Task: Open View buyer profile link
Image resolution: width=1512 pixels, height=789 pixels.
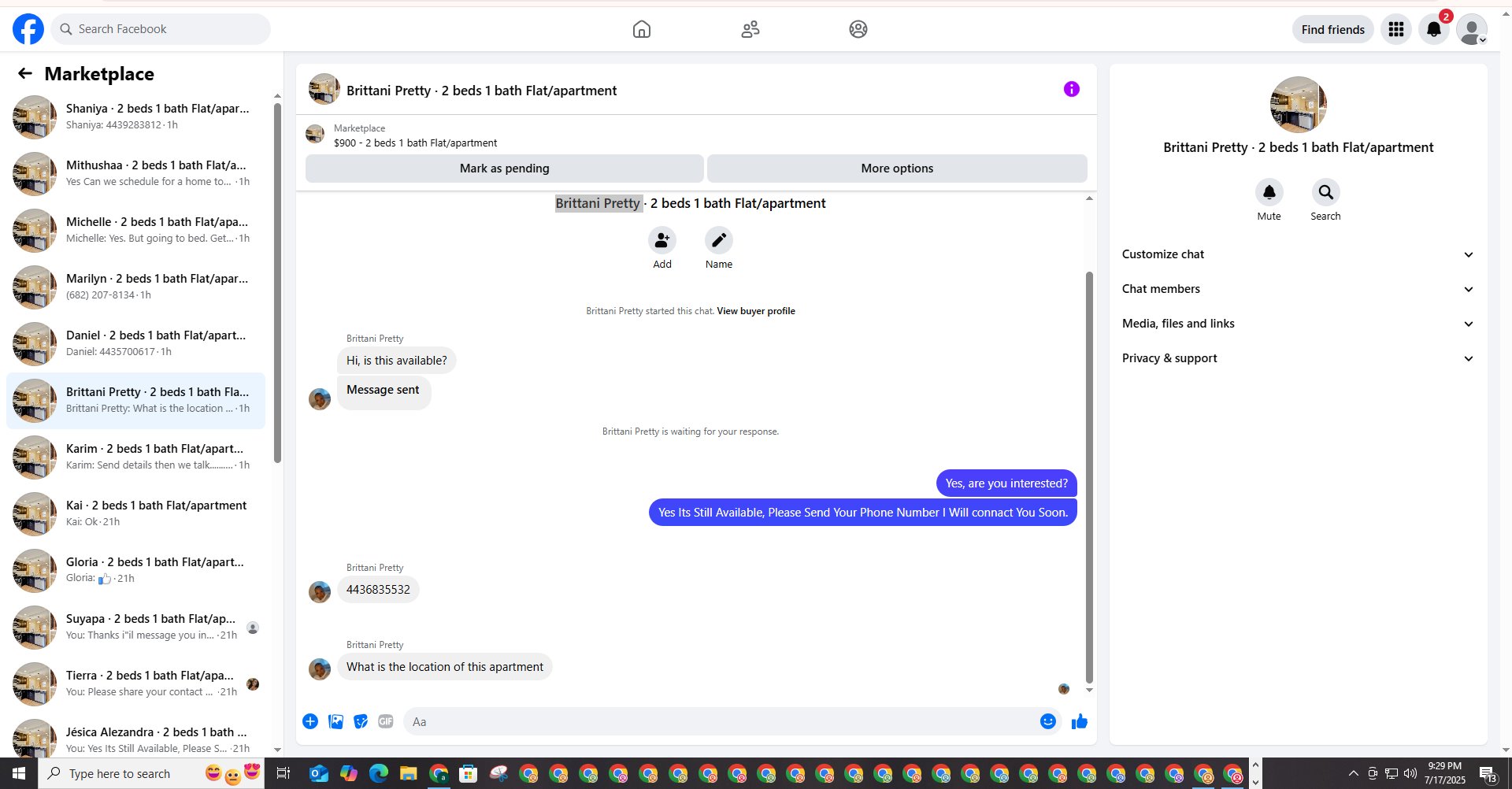Action: [756, 311]
